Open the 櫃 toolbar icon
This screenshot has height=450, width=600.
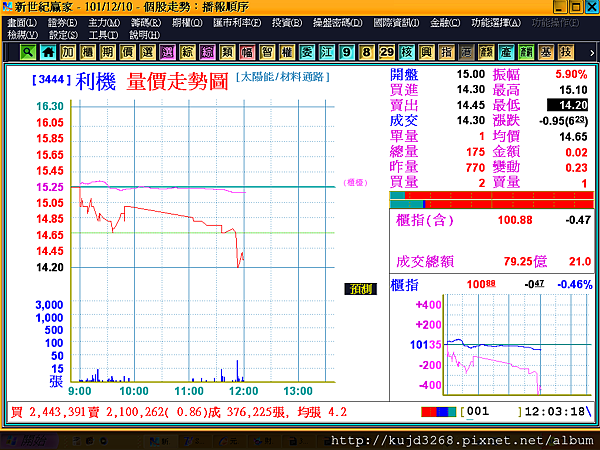point(88,52)
